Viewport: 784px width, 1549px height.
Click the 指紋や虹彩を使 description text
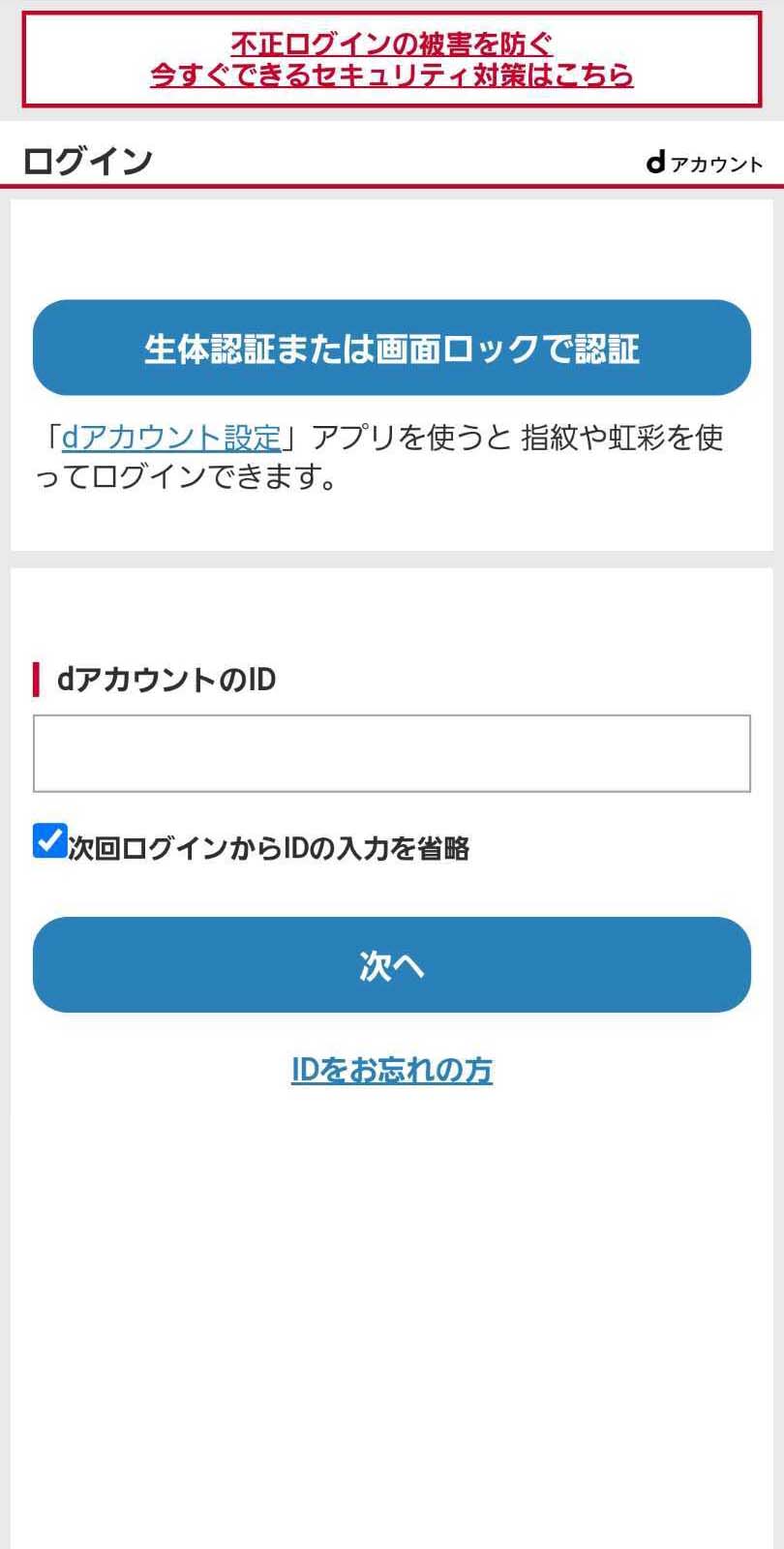tap(621, 439)
